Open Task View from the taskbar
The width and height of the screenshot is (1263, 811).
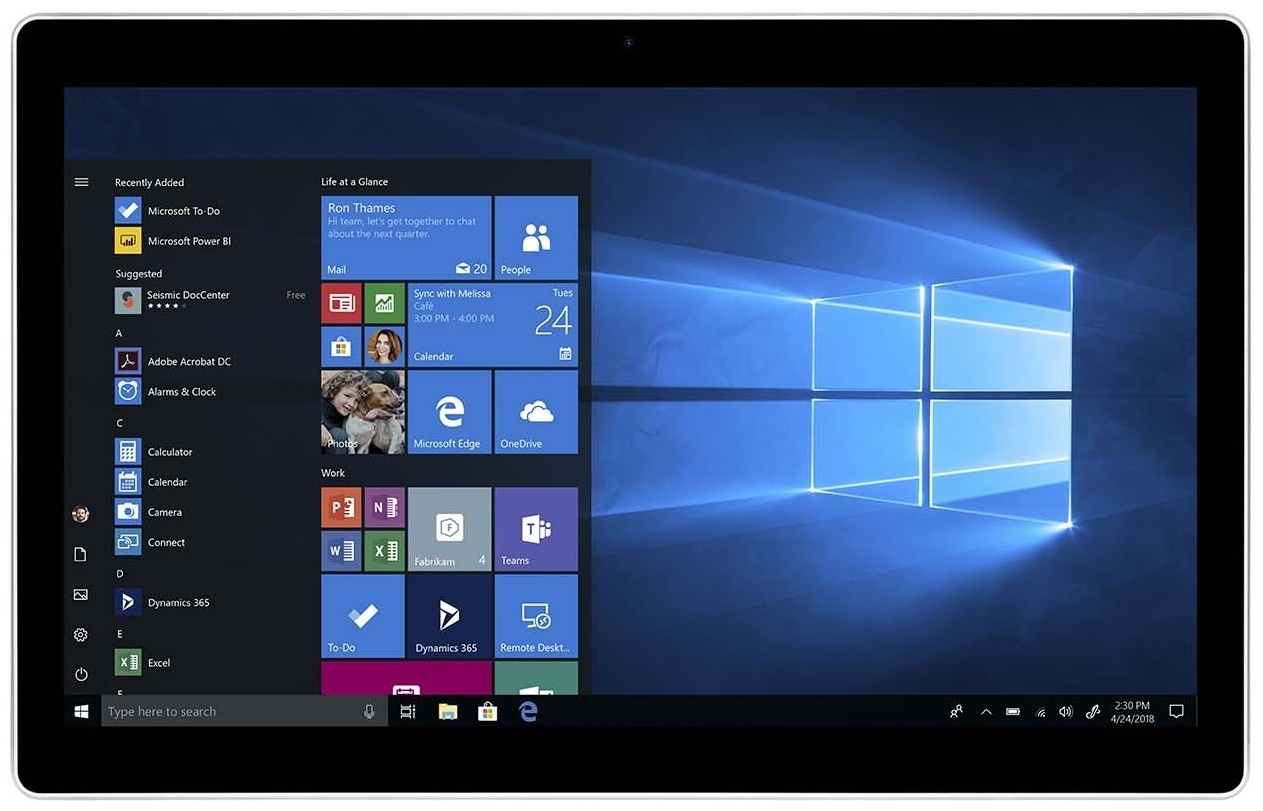pyautogui.click(x=407, y=712)
